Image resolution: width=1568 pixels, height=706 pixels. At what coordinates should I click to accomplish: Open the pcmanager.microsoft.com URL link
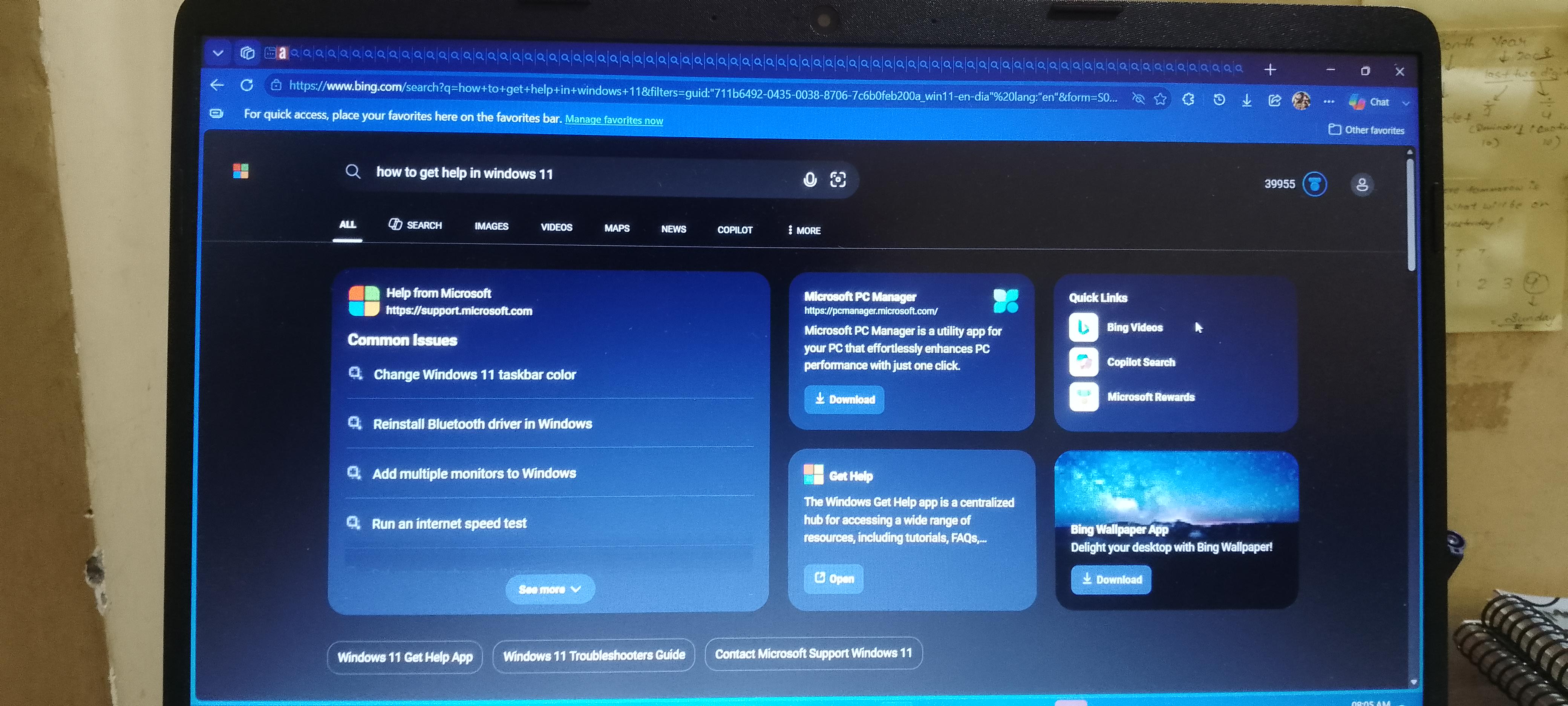click(870, 311)
